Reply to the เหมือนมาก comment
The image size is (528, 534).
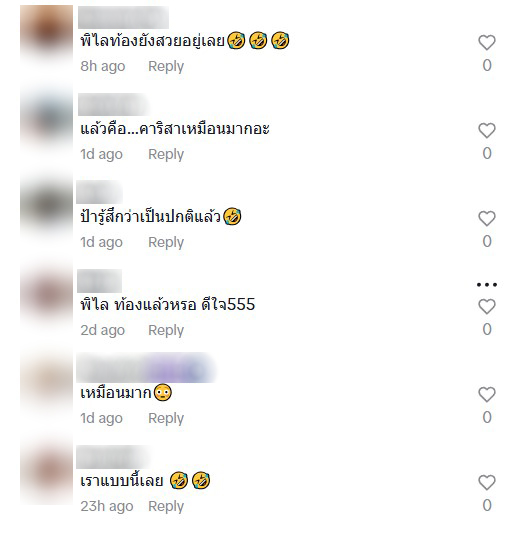166,418
